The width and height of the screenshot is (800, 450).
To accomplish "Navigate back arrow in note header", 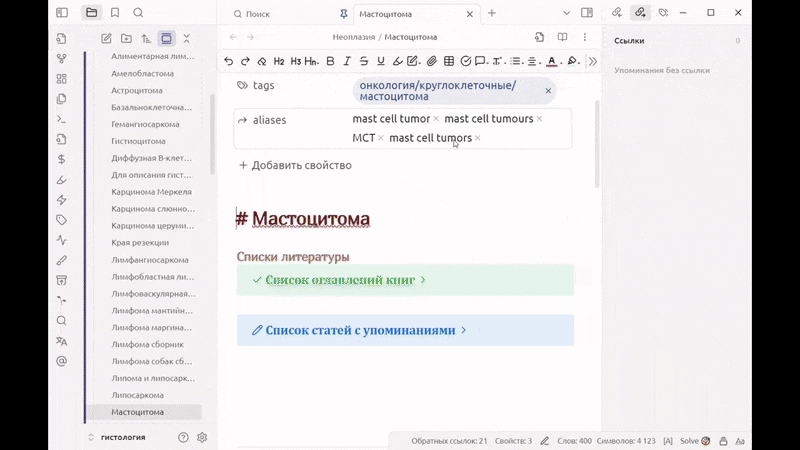I will point(233,37).
